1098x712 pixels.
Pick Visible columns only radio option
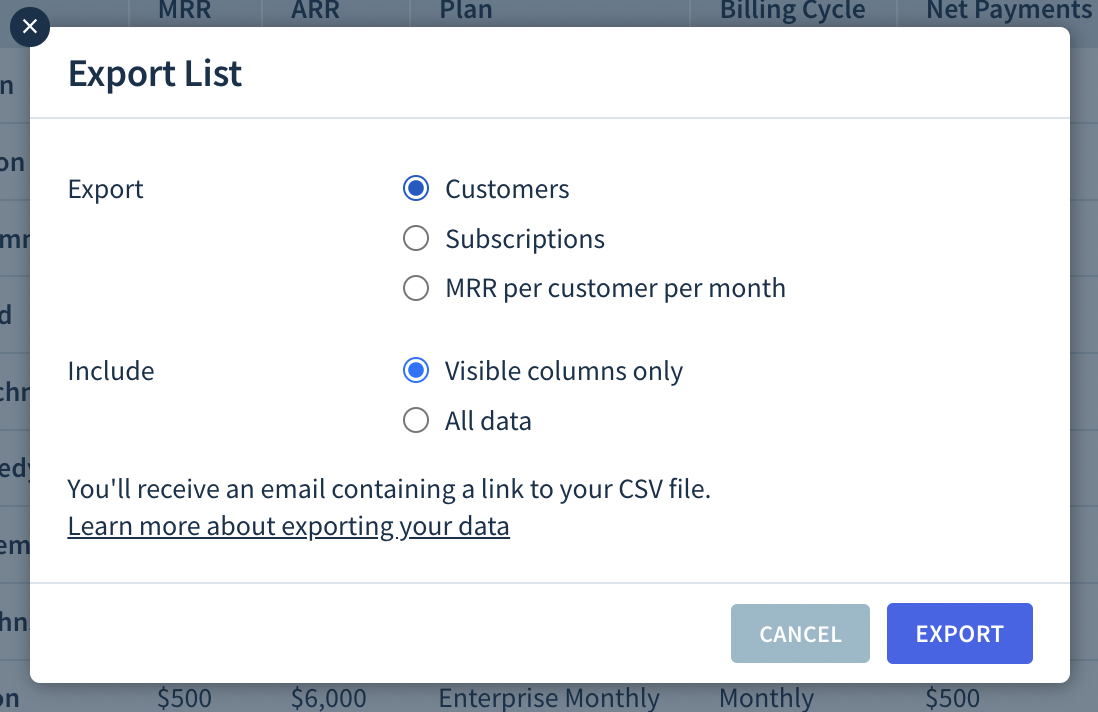click(416, 370)
